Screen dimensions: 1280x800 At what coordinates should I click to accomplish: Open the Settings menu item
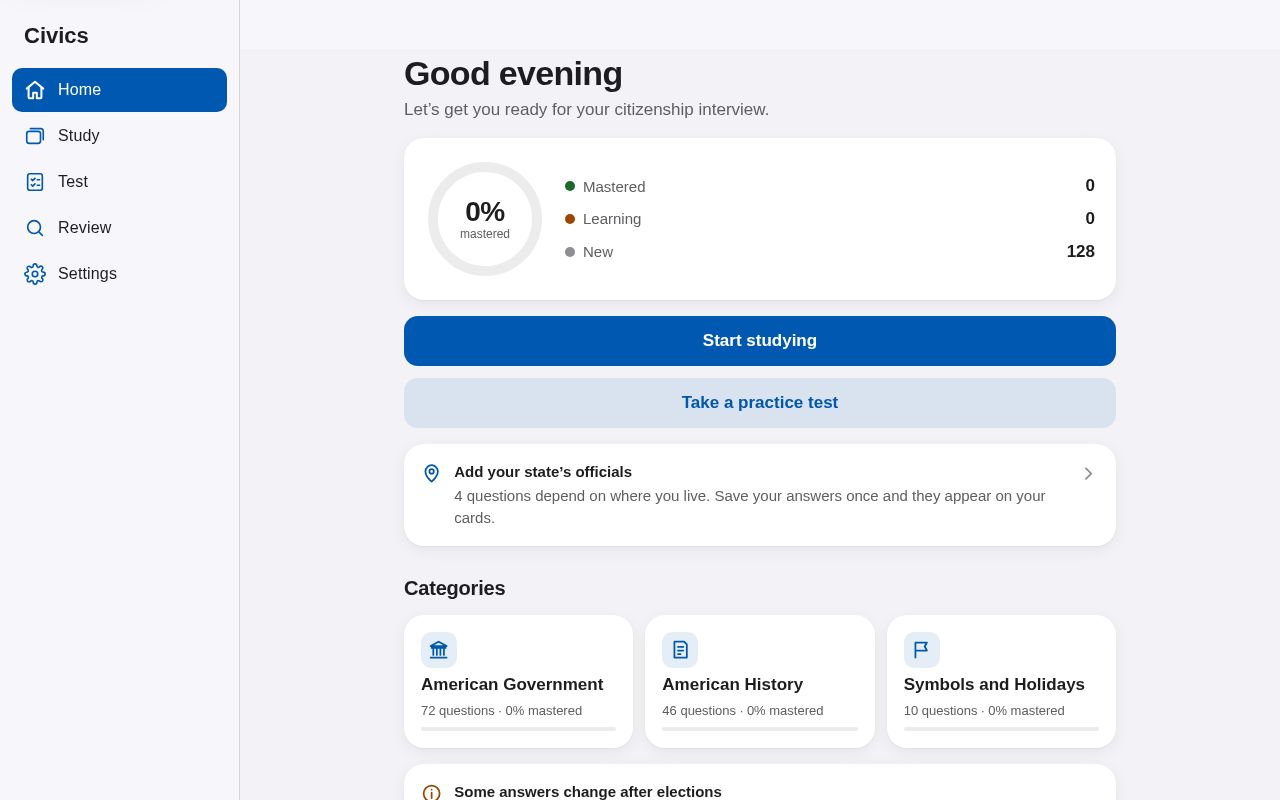(x=119, y=274)
